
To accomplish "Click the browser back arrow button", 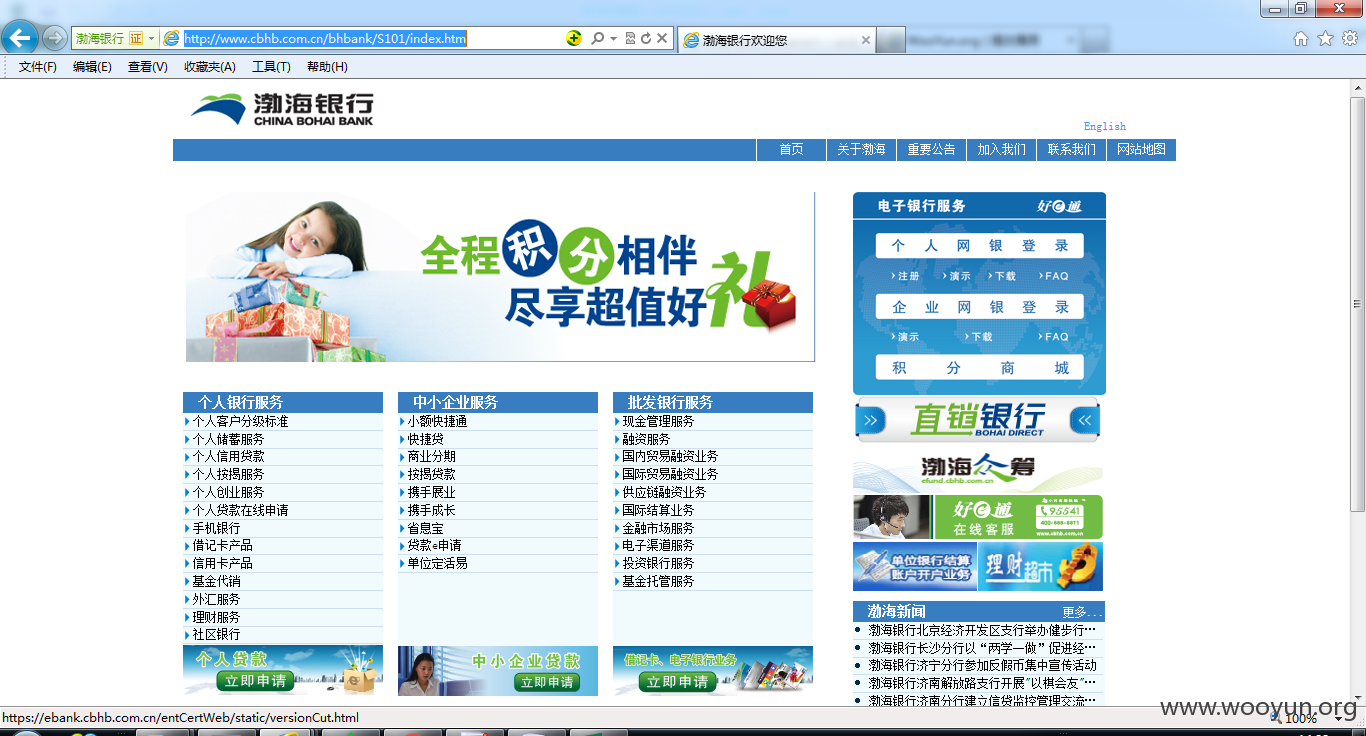I will tap(20, 38).
